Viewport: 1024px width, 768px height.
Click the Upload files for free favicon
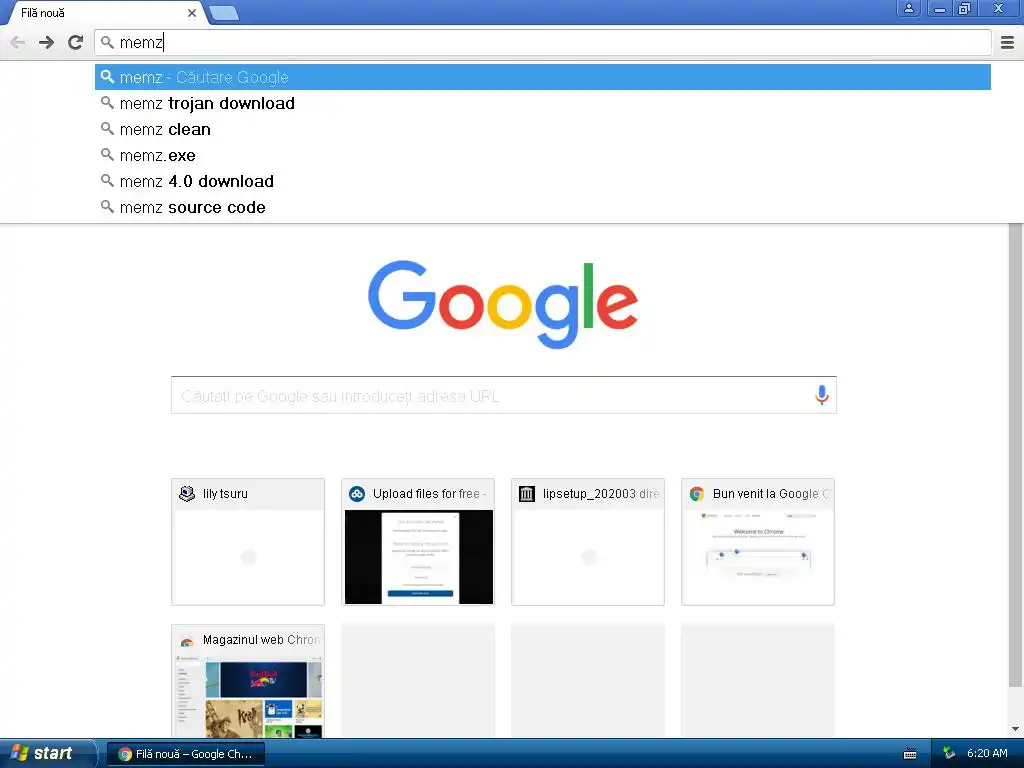tap(357, 494)
